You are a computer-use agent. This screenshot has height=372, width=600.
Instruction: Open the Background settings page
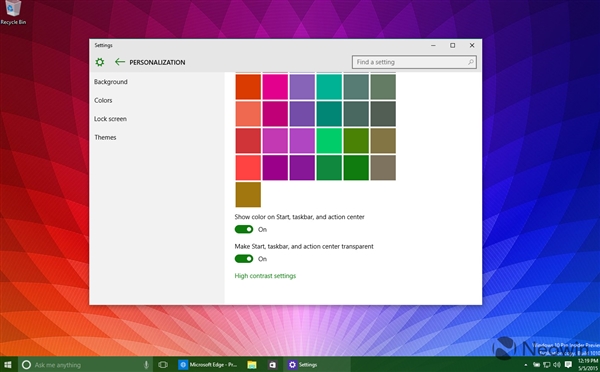111,82
